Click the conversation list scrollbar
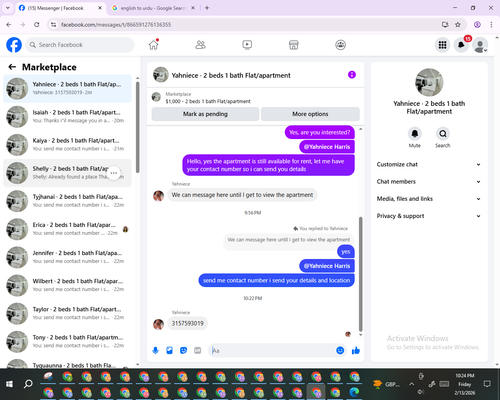This screenshot has height=400, width=500. tap(137, 127)
